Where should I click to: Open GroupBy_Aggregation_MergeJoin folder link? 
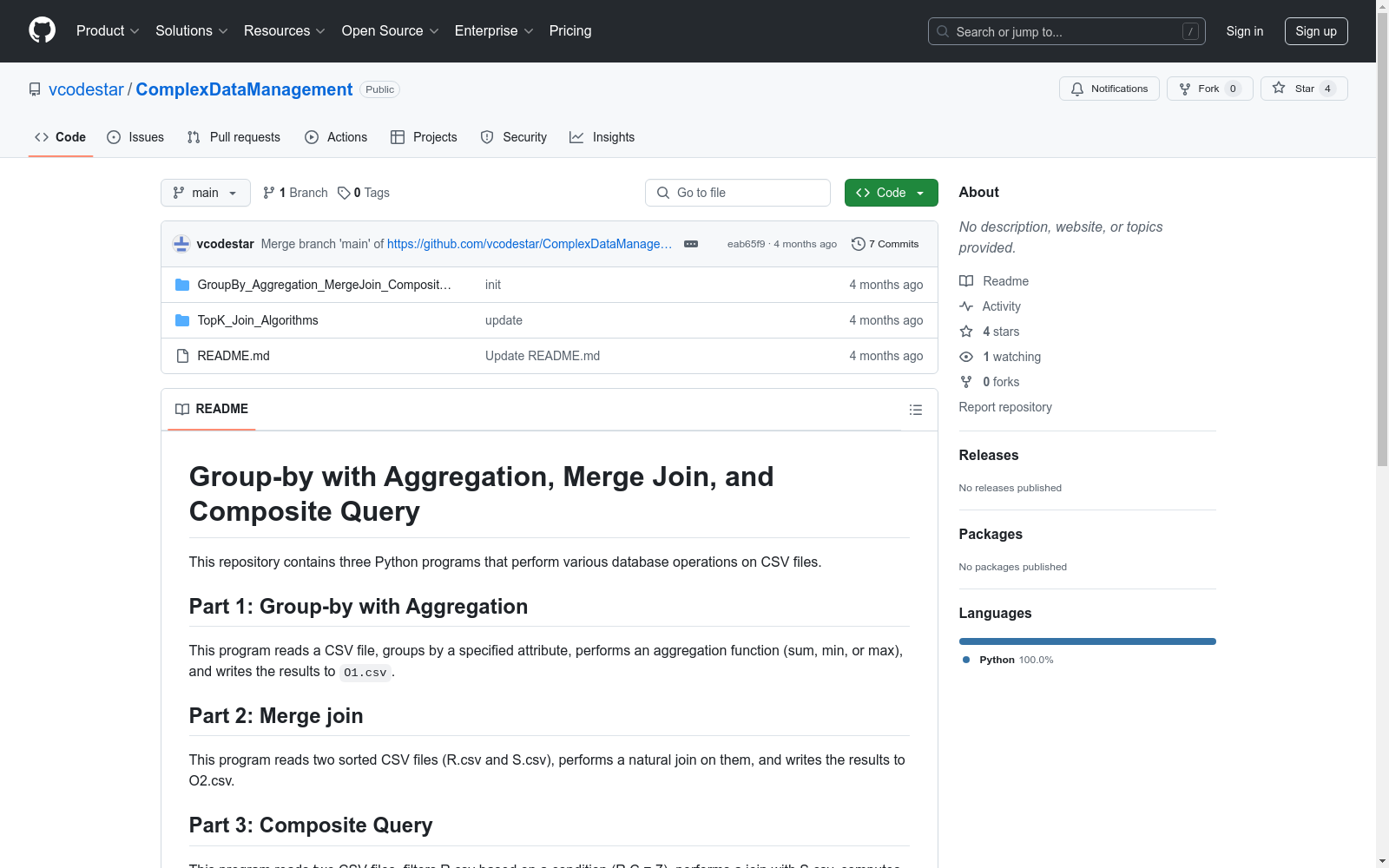(325, 285)
